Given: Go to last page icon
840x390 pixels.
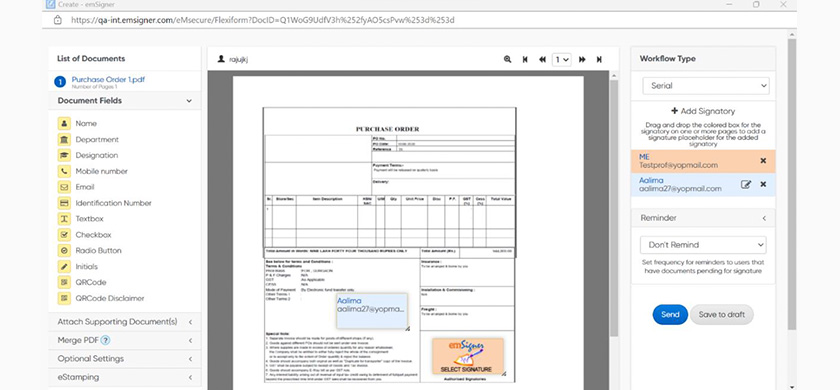Looking at the screenshot, I should click(x=599, y=59).
